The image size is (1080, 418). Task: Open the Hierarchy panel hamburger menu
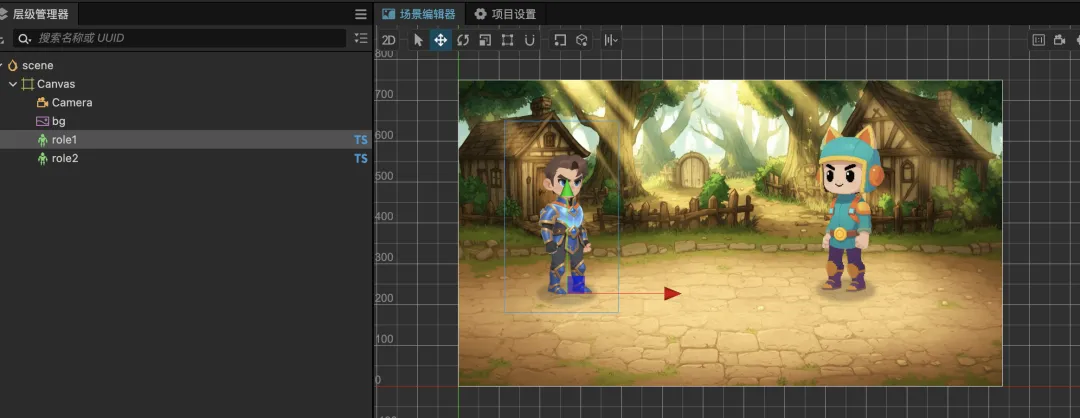coord(361,14)
